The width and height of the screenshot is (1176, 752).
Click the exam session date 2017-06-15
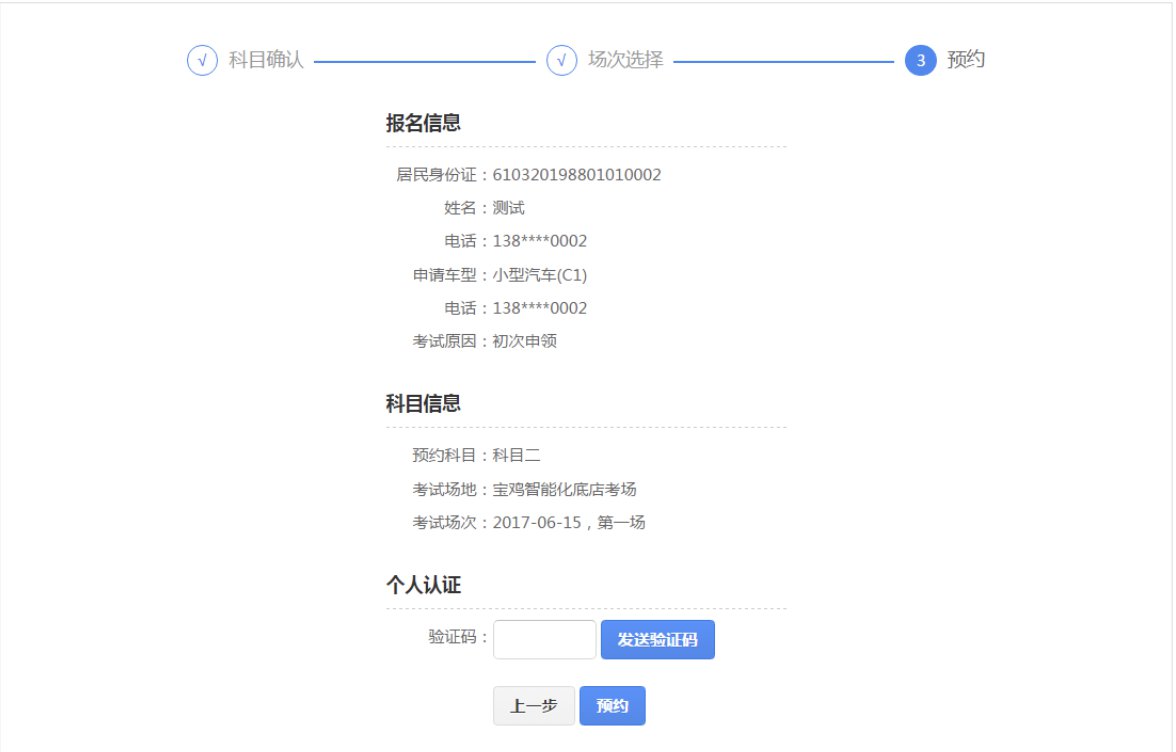tap(539, 523)
